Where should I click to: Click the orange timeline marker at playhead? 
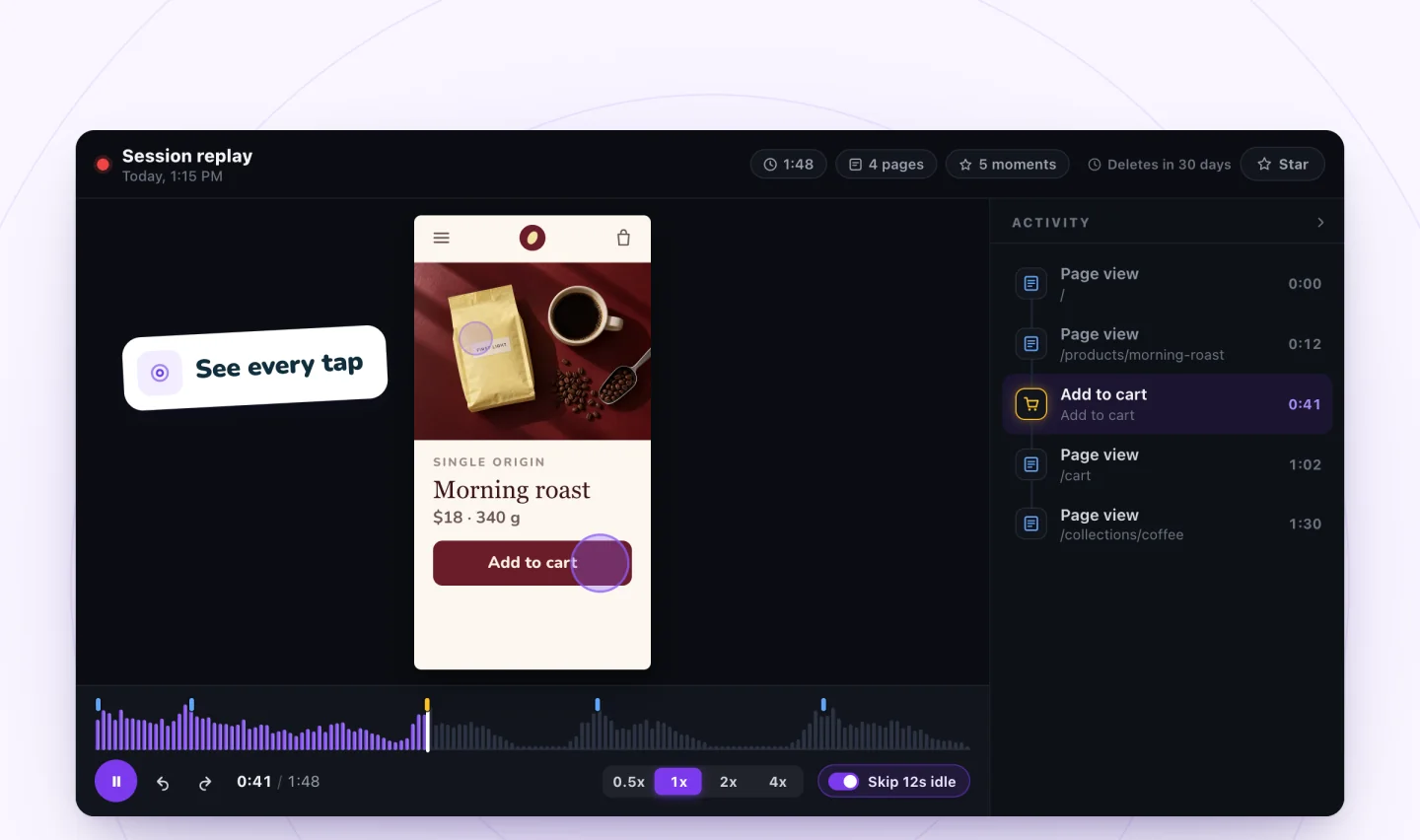427,704
